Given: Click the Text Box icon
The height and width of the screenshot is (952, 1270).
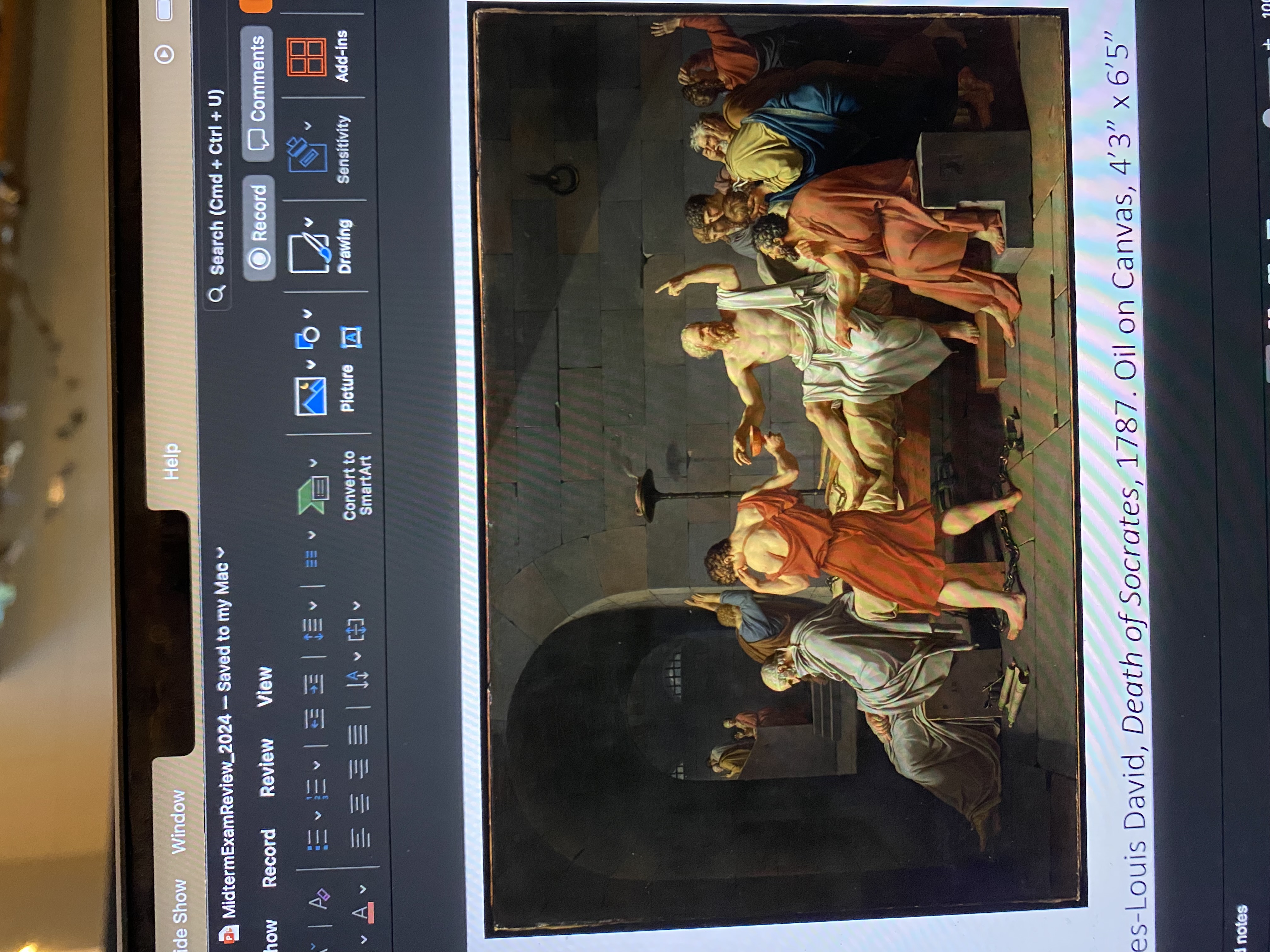Looking at the screenshot, I should pyautogui.click(x=352, y=337).
